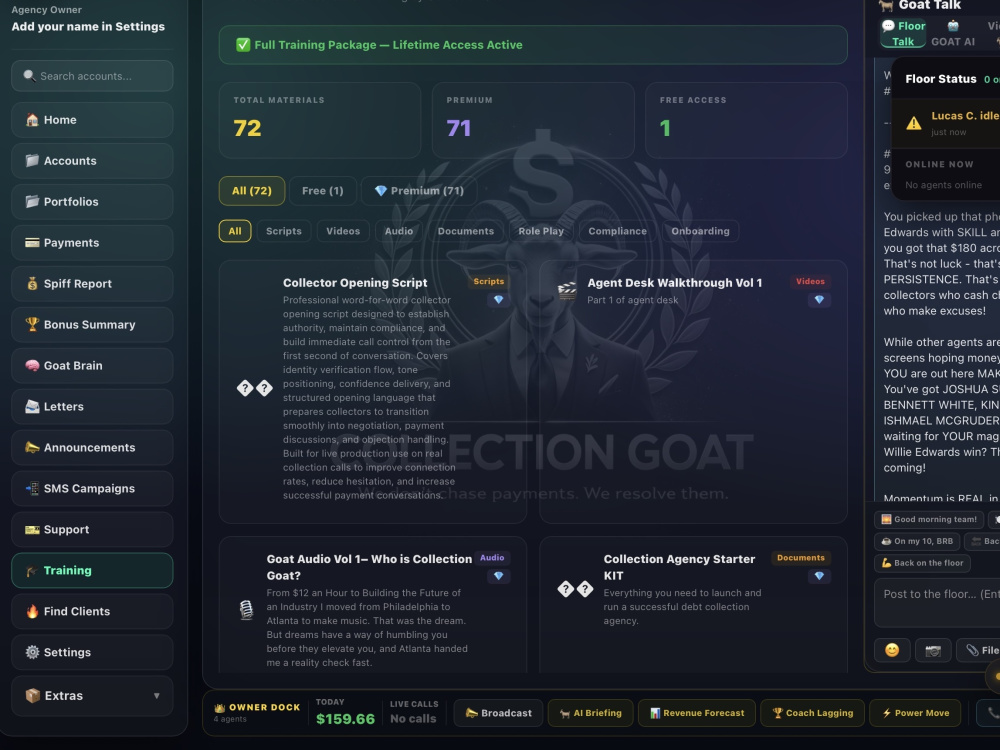Click the camera icon in chat

tap(933, 650)
